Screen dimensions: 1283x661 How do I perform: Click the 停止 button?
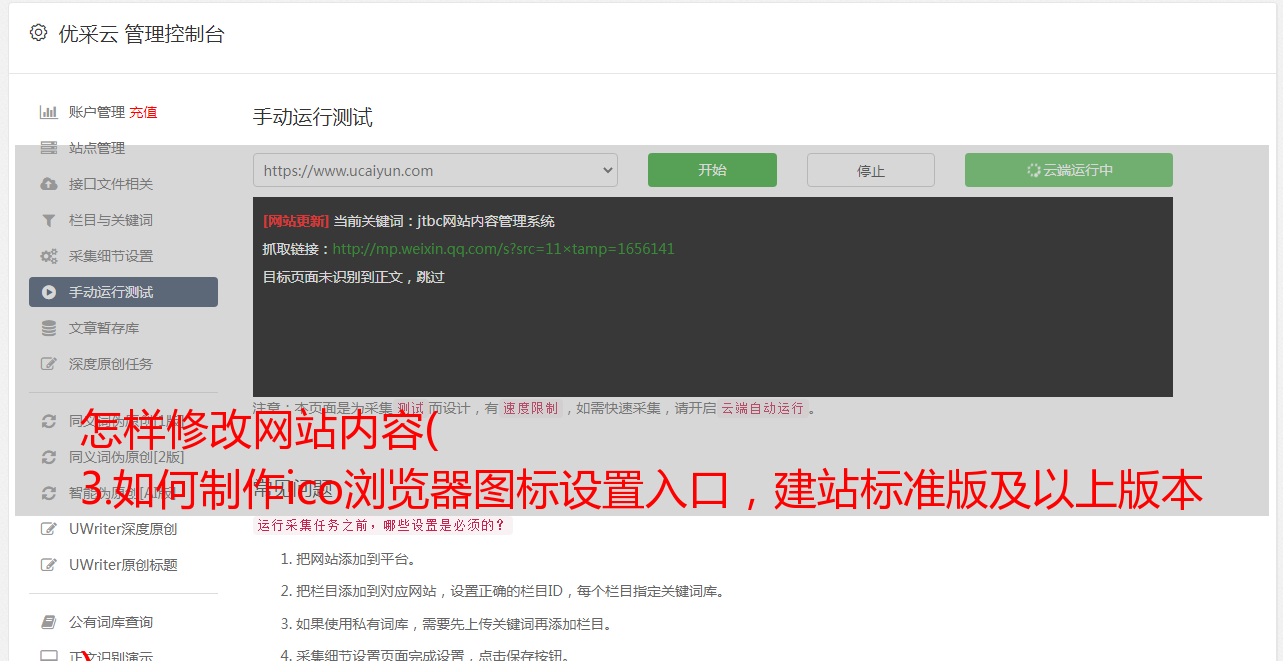[x=871, y=170]
